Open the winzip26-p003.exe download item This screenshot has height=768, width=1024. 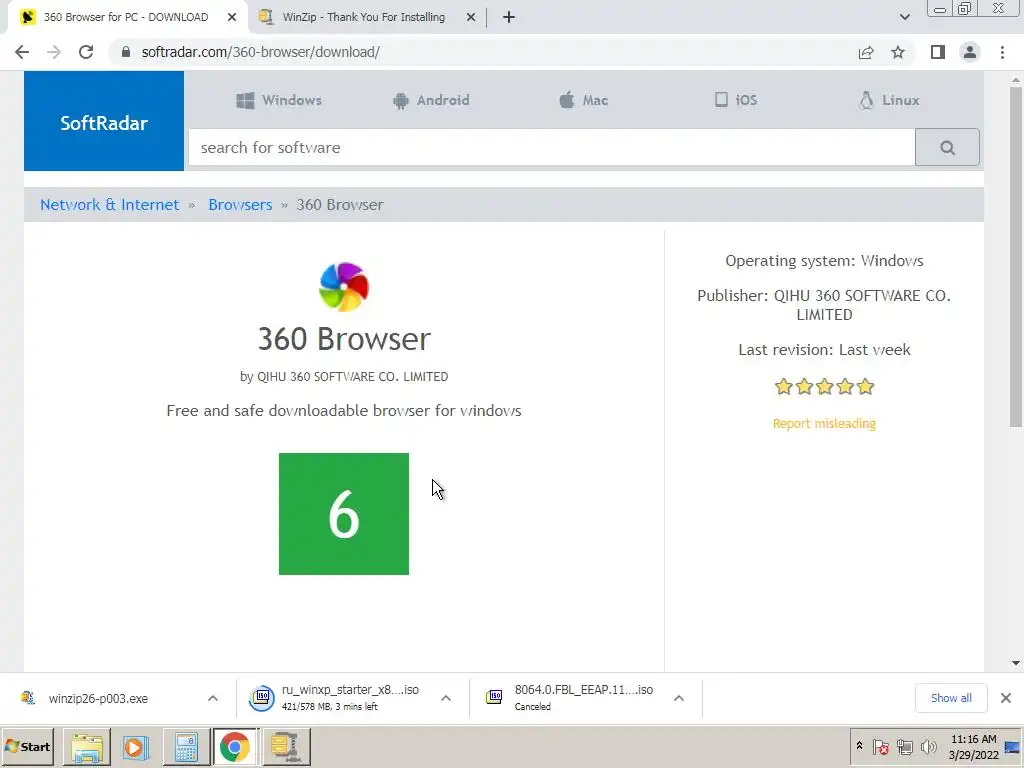(x=98, y=699)
